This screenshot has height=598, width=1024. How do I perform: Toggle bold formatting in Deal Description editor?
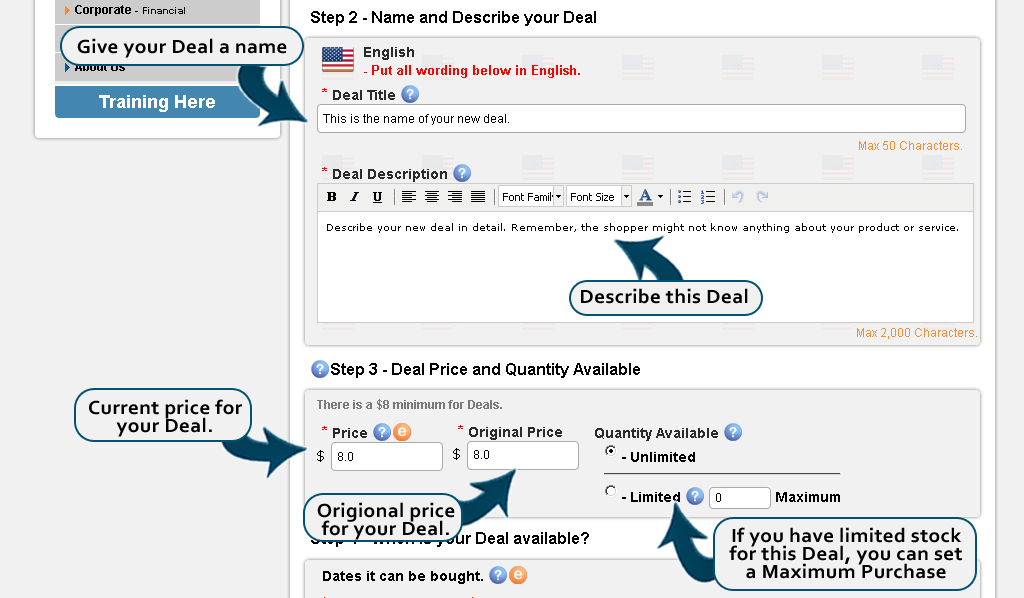[332, 197]
